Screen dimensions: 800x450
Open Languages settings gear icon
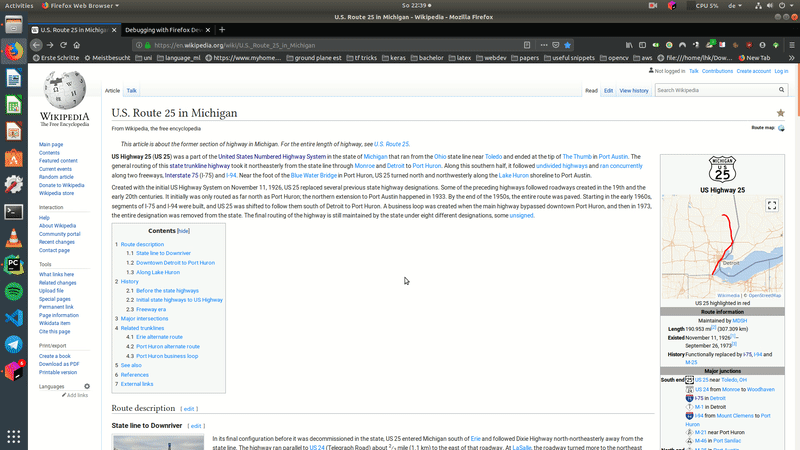pyautogui.click(x=87, y=386)
